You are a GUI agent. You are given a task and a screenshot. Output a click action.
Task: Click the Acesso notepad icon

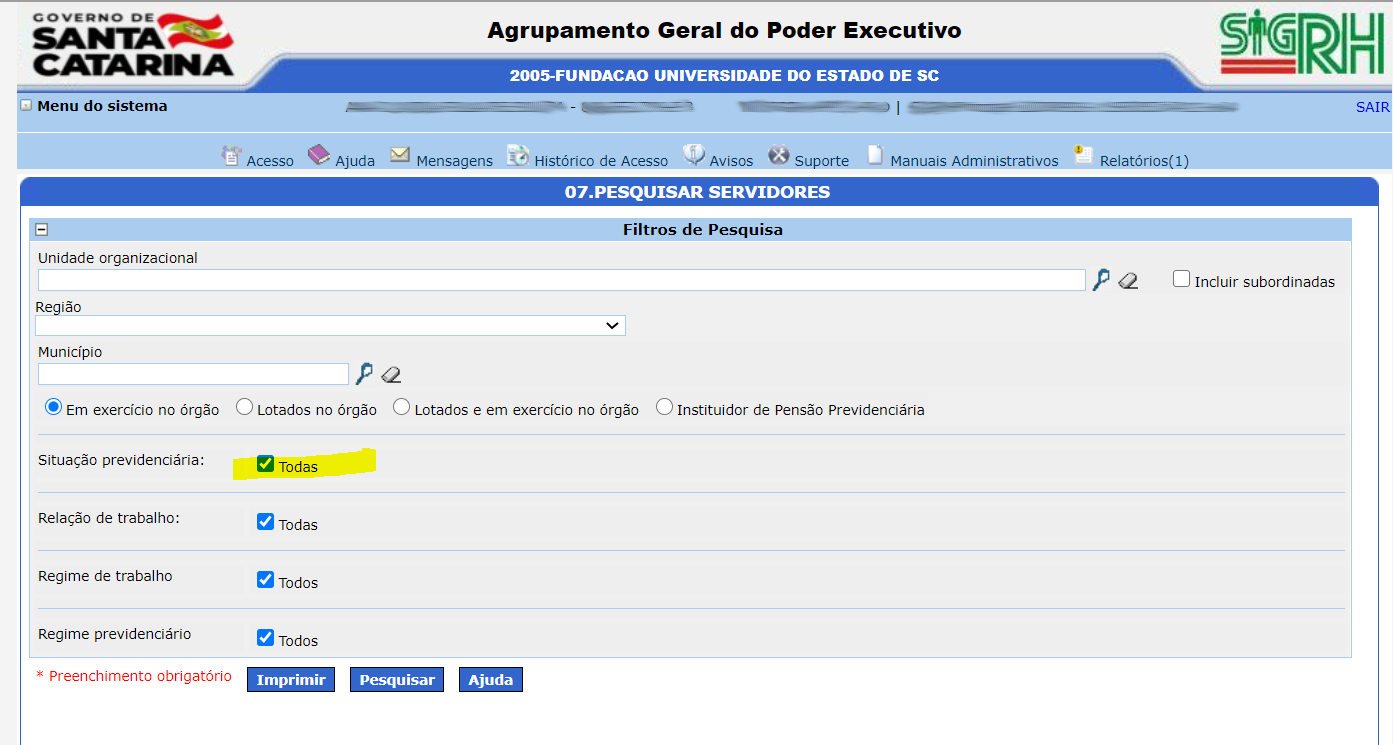(x=231, y=156)
